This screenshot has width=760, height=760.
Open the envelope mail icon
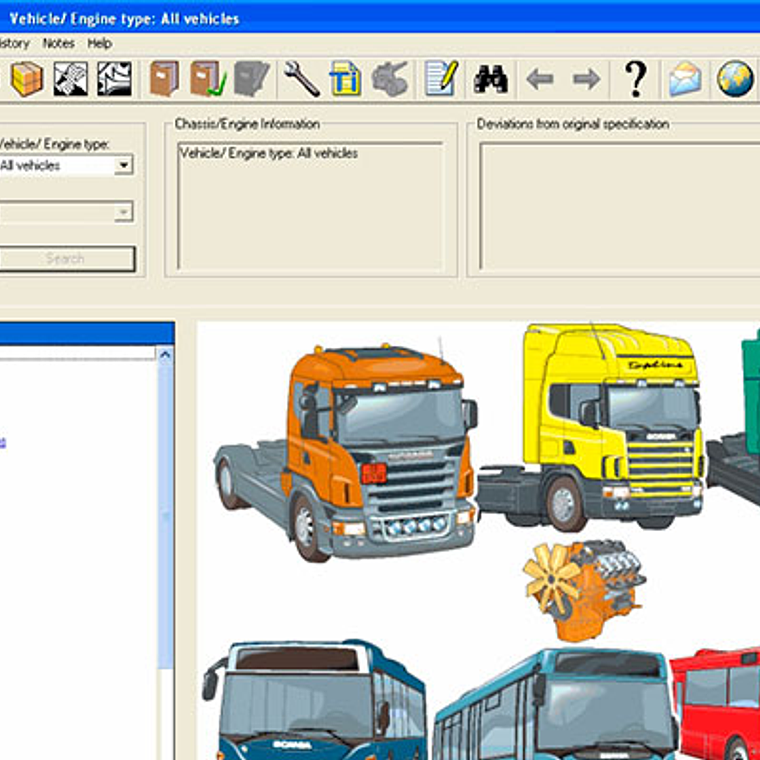(x=685, y=79)
